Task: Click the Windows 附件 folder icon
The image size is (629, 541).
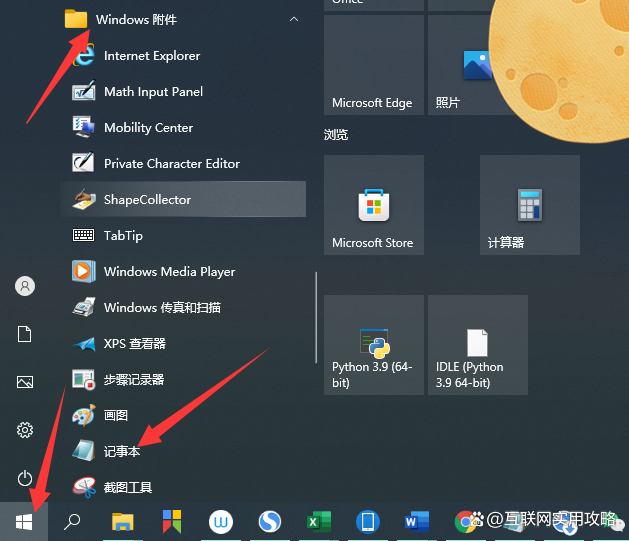Action: point(76,19)
